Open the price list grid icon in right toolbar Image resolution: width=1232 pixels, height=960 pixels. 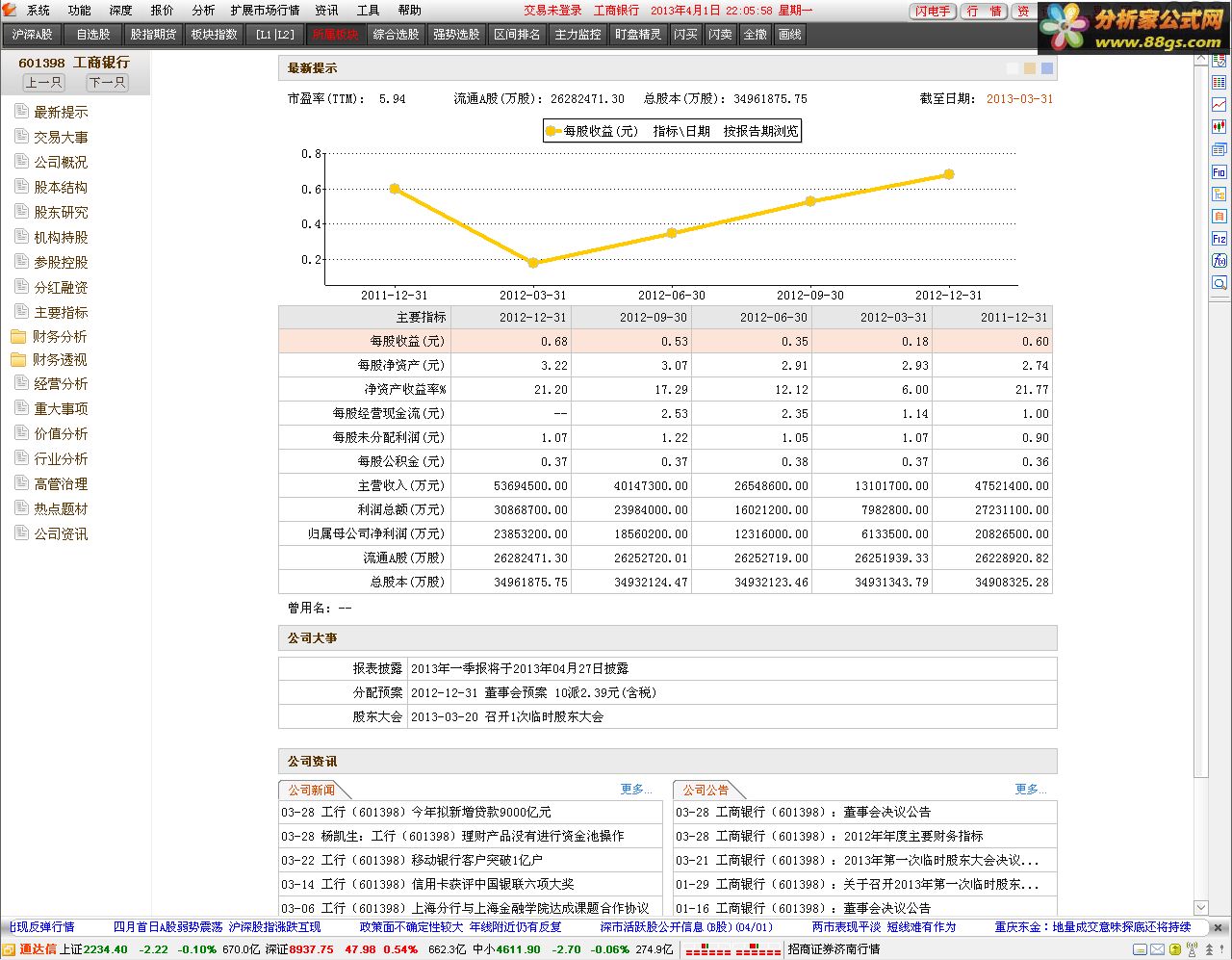[x=1219, y=83]
